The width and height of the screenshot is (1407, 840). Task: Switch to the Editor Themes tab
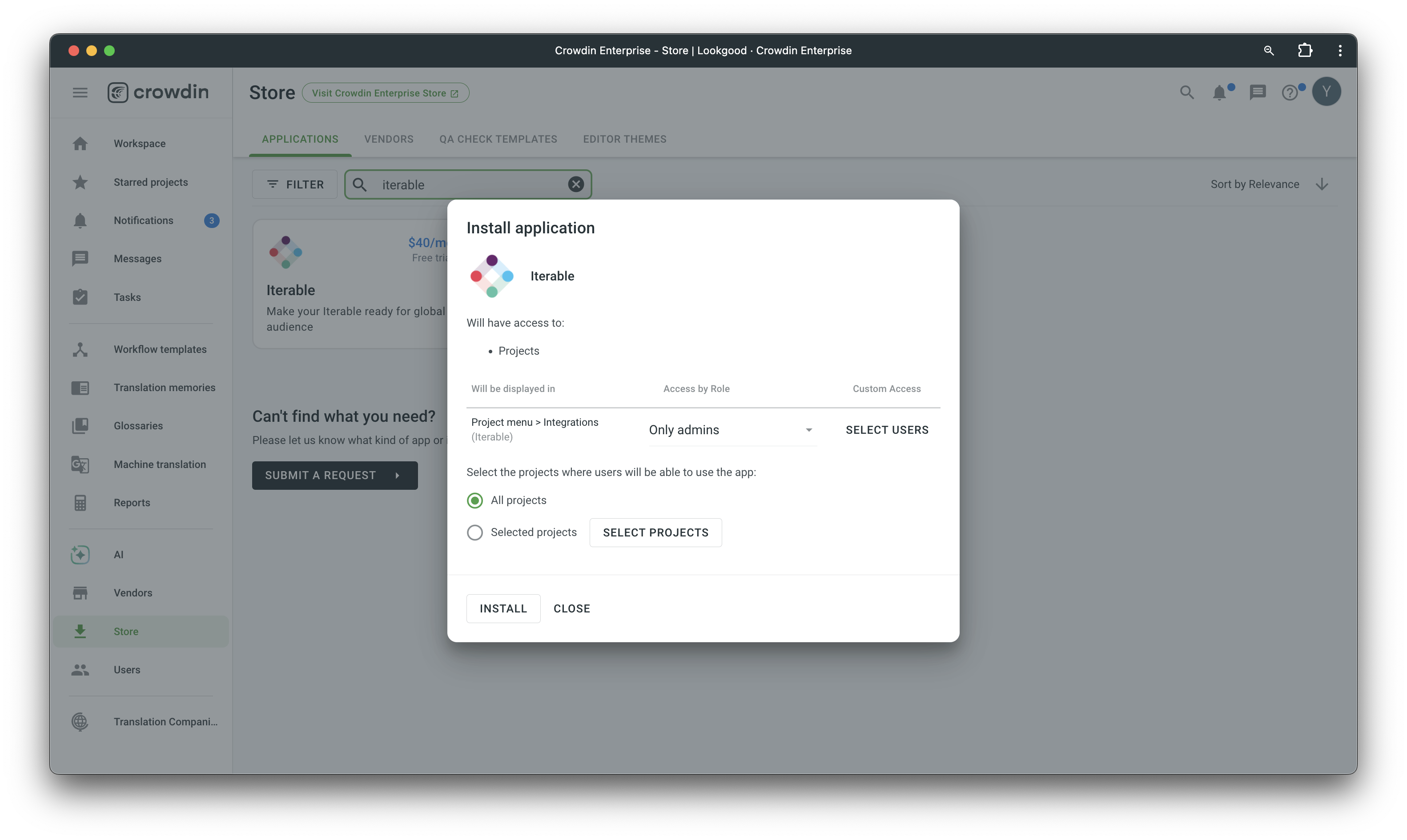(624, 139)
